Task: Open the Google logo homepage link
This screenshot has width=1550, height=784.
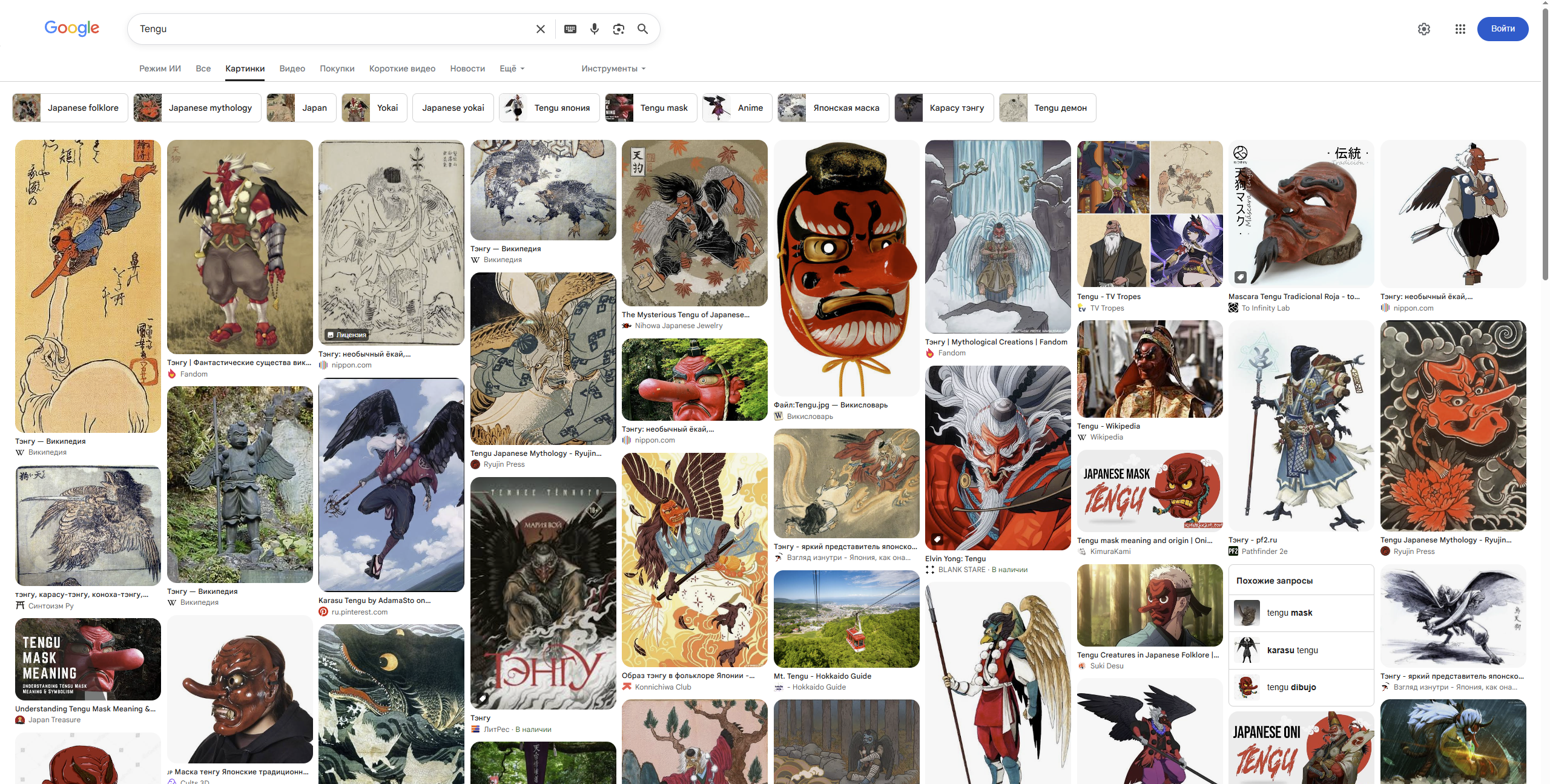Action: click(71, 28)
